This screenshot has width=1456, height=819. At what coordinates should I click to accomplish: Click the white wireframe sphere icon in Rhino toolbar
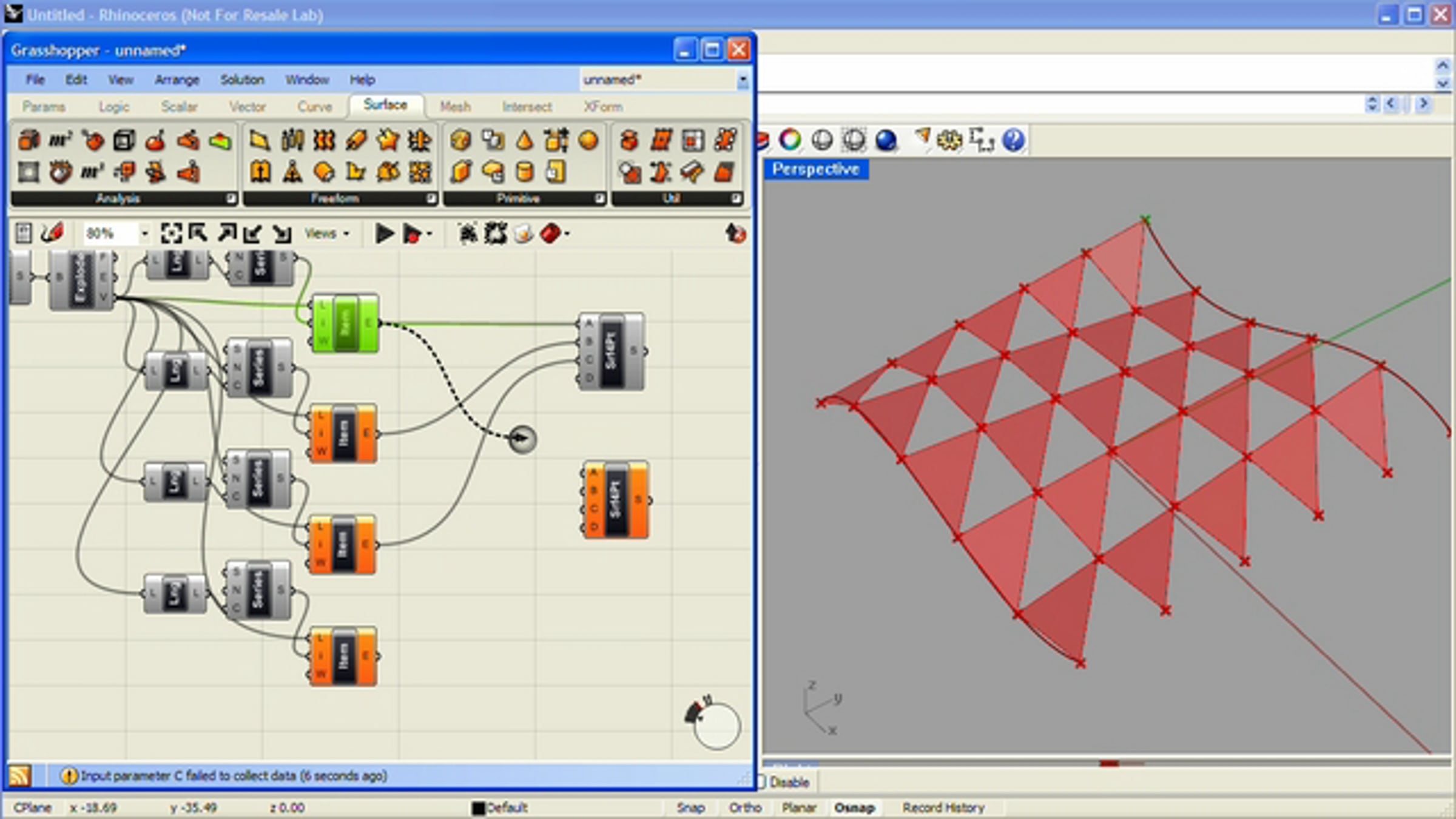pos(822,141)
